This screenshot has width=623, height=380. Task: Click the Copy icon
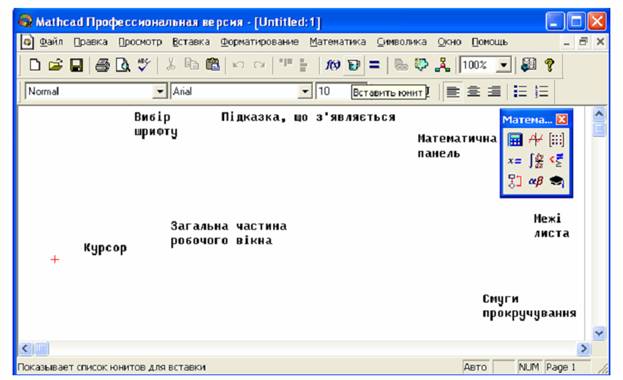click(192, 64)
